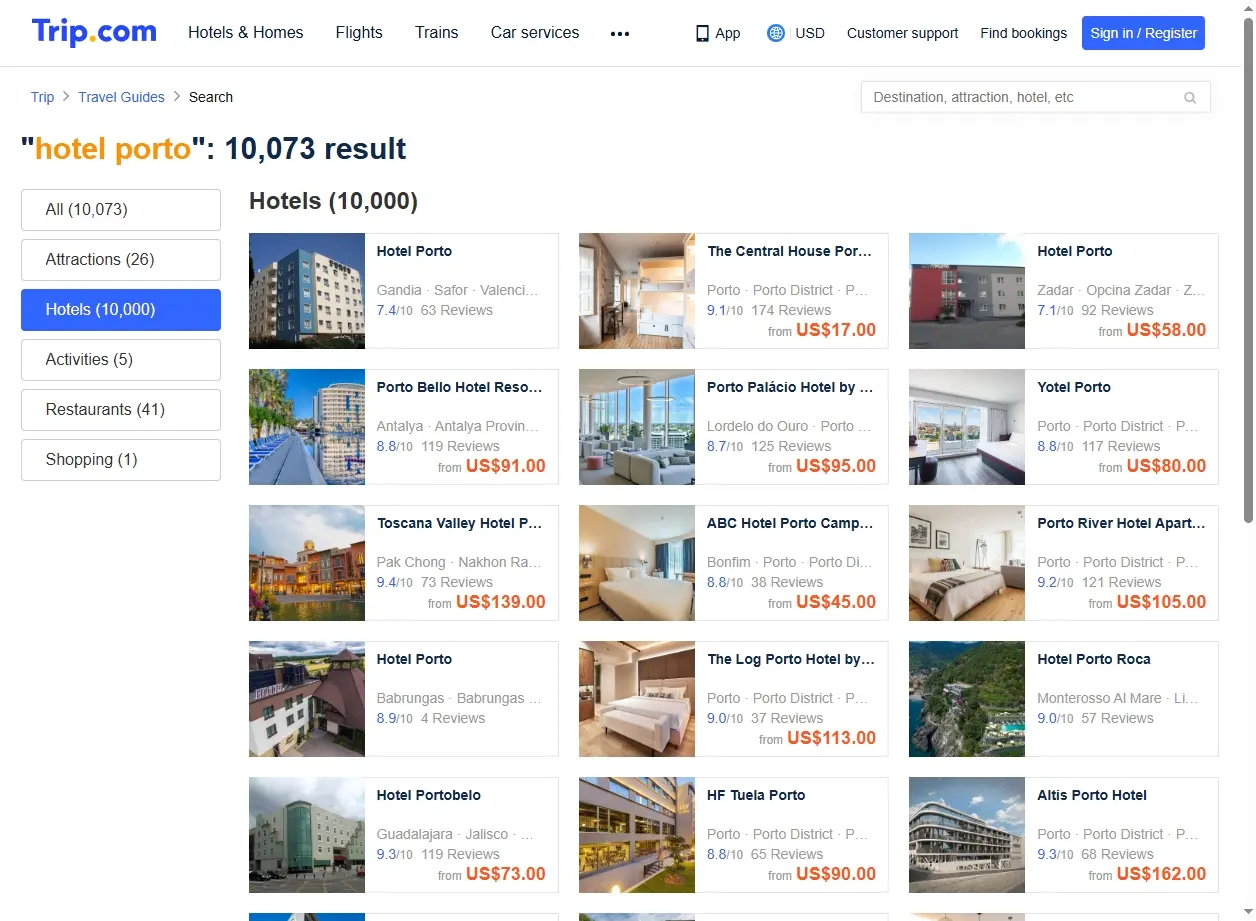Click US$113.00 price
Image resolution: width=1256 pixels, height=921 pixels.
point(832,738)
